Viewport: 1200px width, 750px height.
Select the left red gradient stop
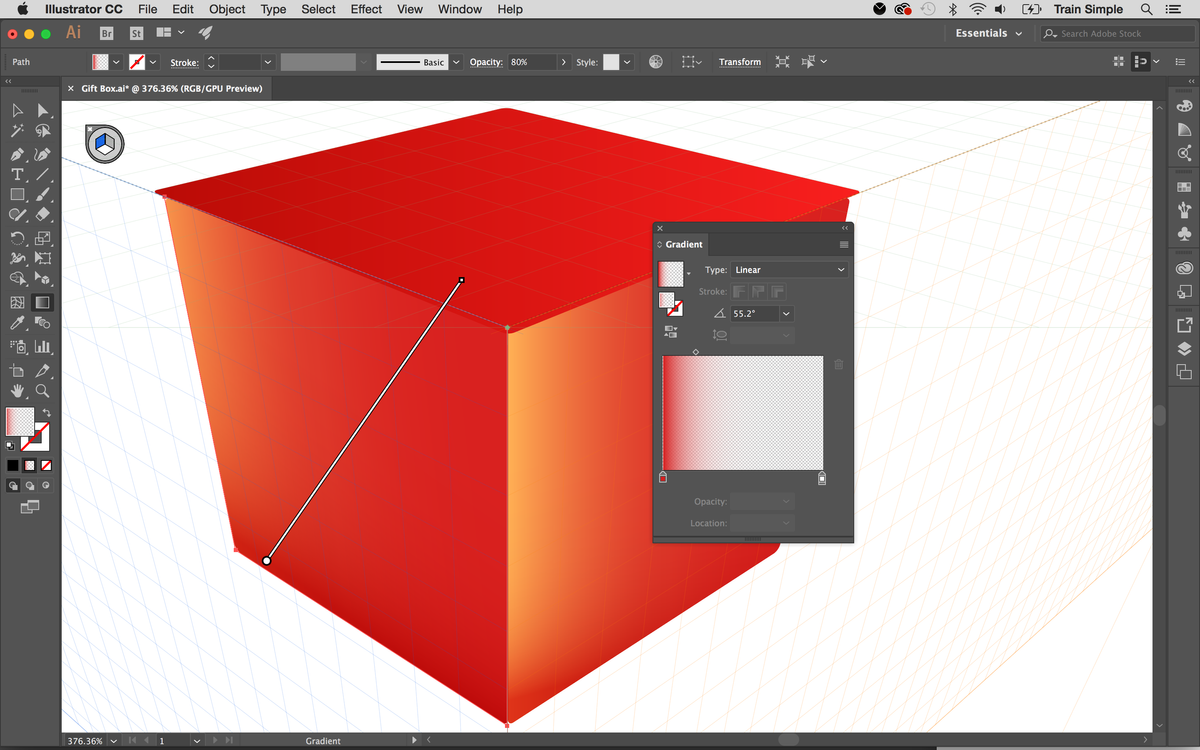662,478
